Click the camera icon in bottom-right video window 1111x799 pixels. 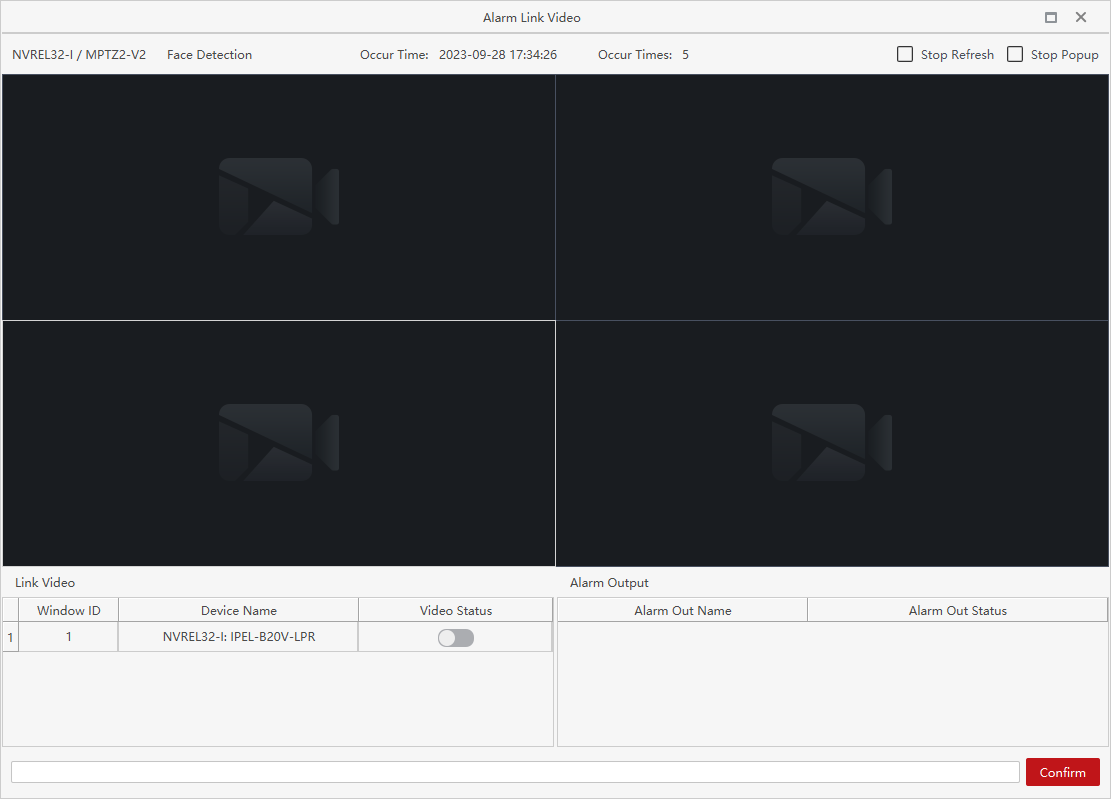tap(831, 442)
